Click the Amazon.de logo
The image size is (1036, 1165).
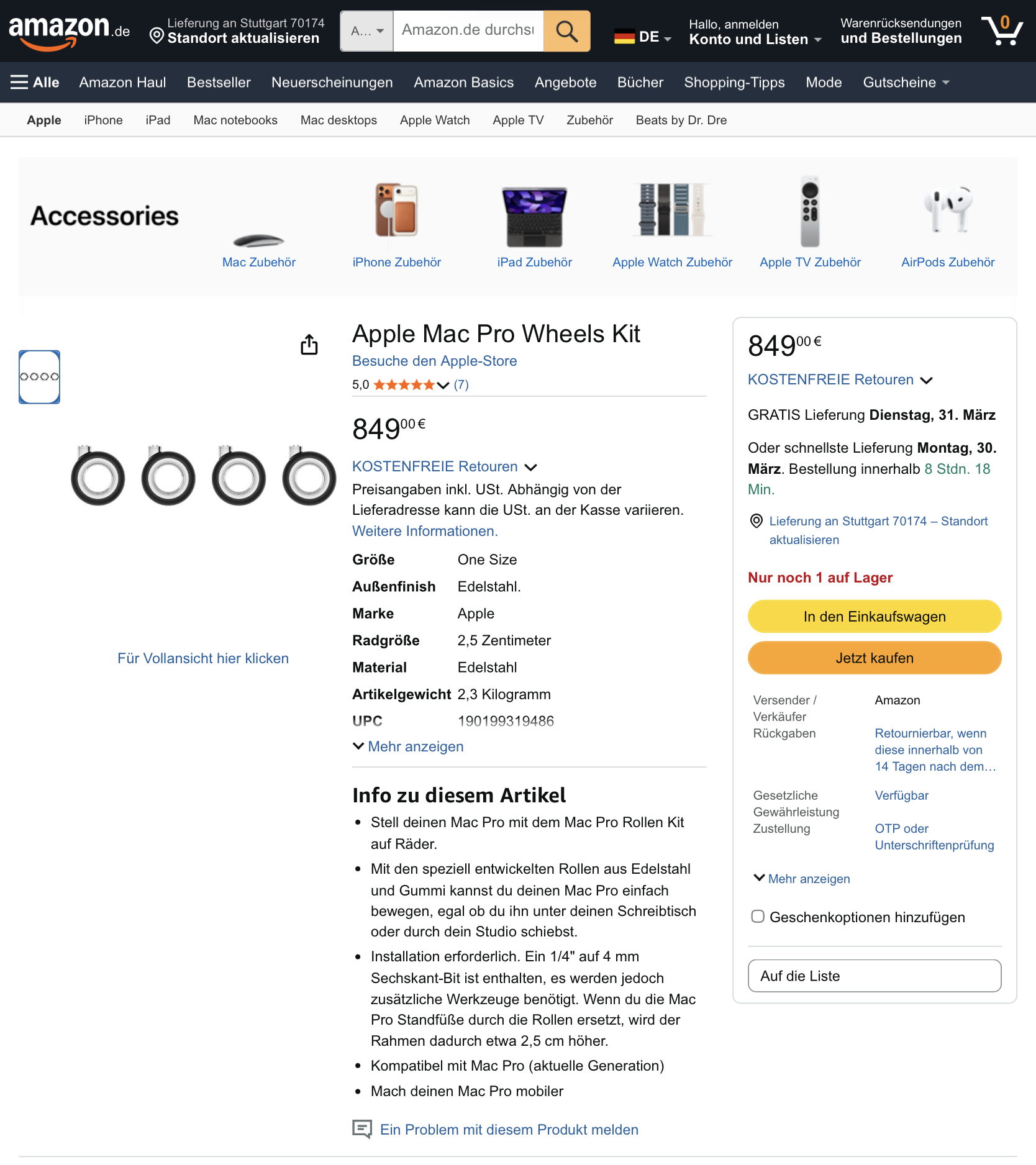(x=69, y=31)
